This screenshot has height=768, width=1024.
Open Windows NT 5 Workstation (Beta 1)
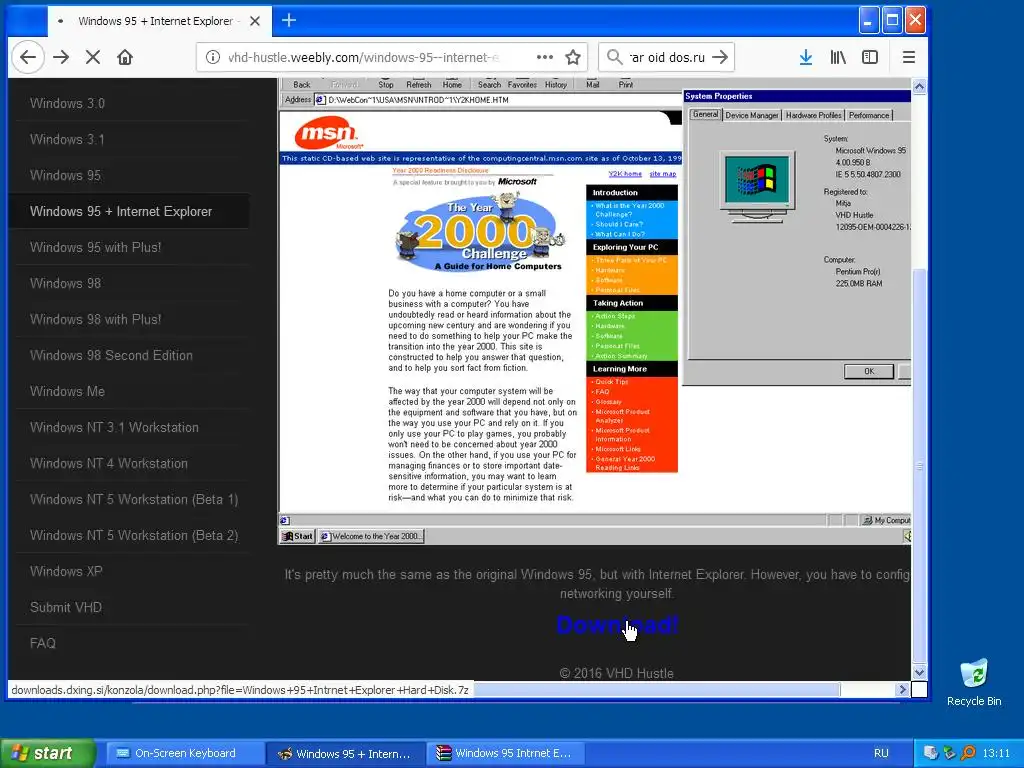coord(134,499)
